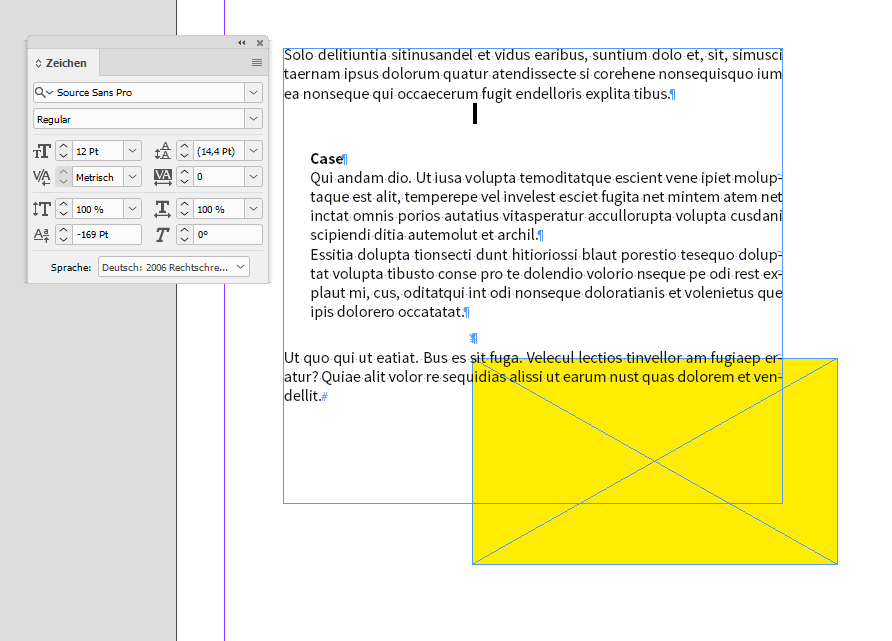Select the Zeichen panel tab
This screenshot has width=892, height=641.
pyautogui.click(x=66, y=63)
